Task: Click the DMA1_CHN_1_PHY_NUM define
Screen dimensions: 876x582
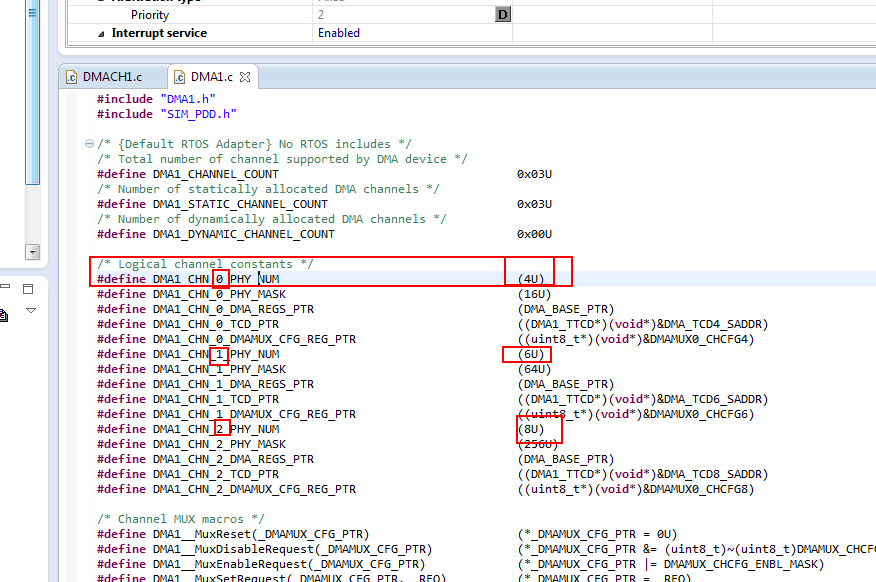Action: (x=216, y=355)
